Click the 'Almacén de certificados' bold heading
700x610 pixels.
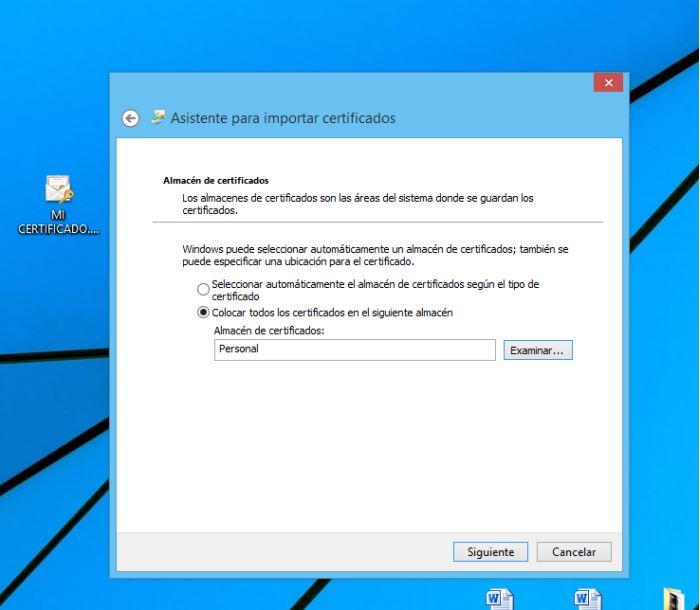[x=216, y=180]
